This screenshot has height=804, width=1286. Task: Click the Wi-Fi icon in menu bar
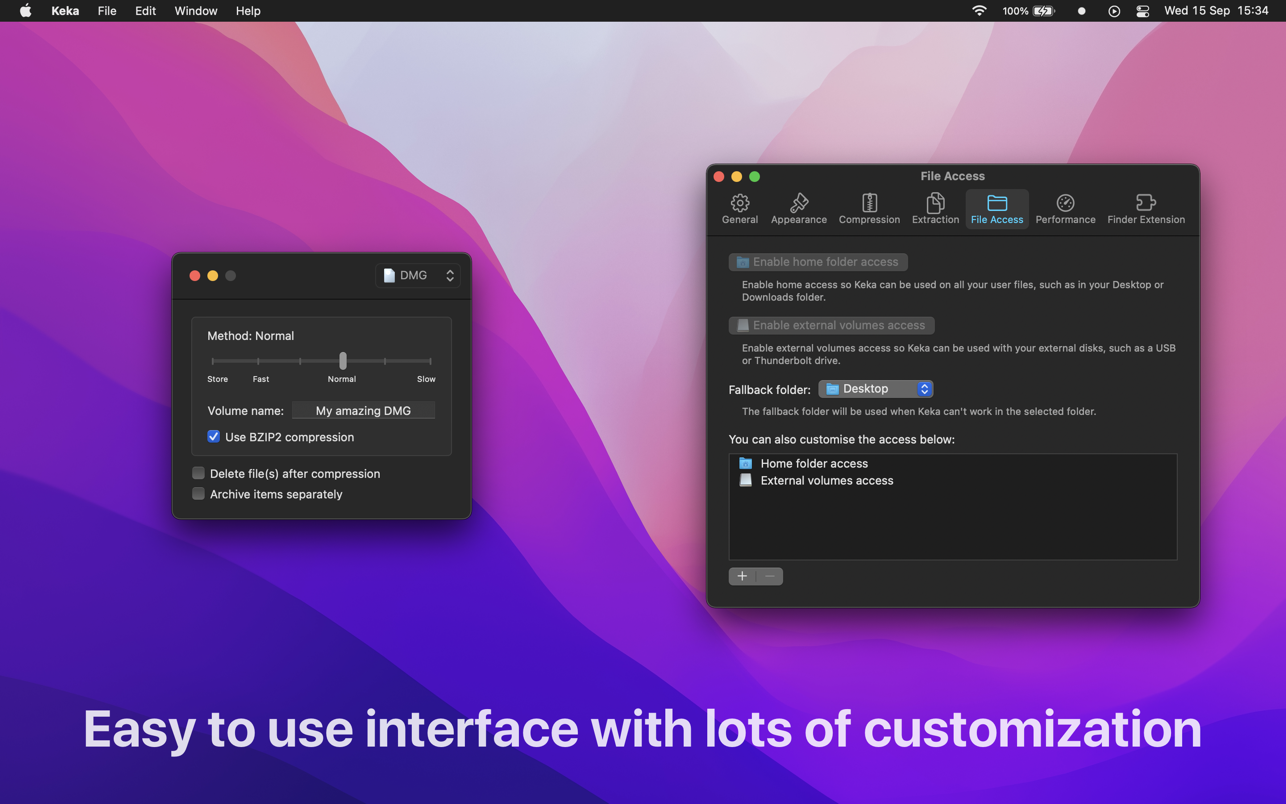pyautogui.click(x=979, y=11)
